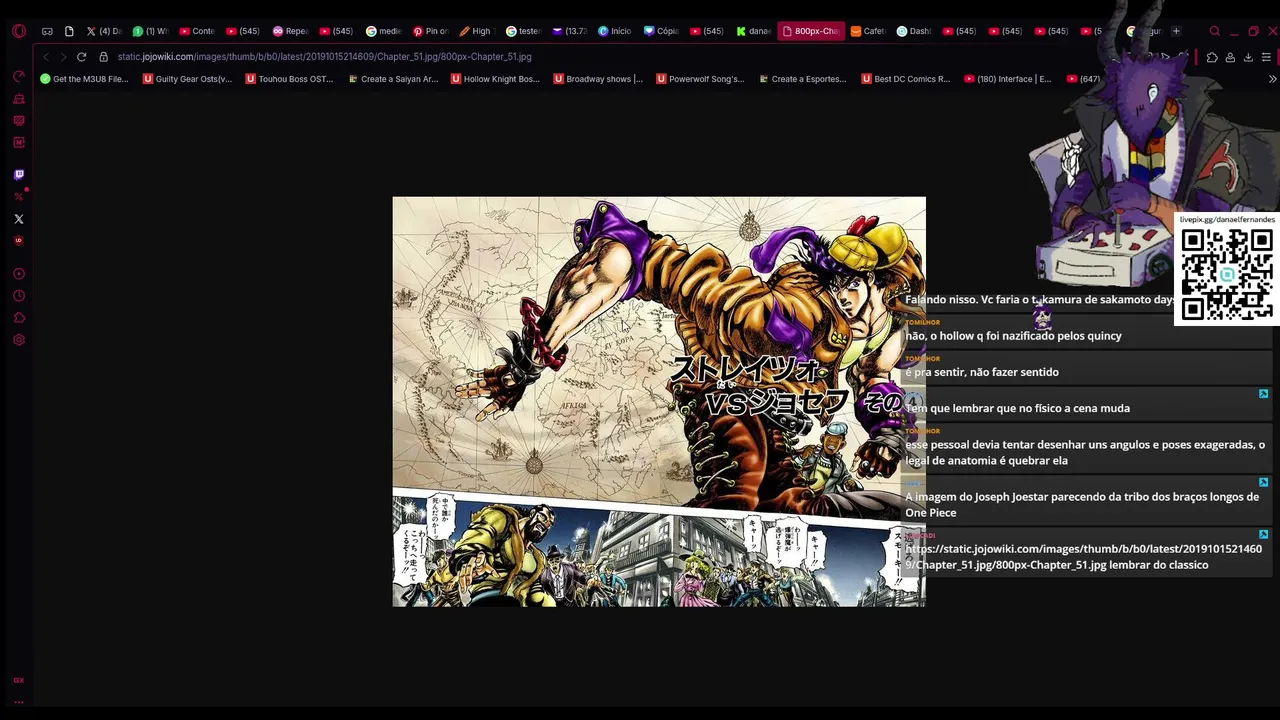
Task: Reload the current page
Action: coord(81,57)
